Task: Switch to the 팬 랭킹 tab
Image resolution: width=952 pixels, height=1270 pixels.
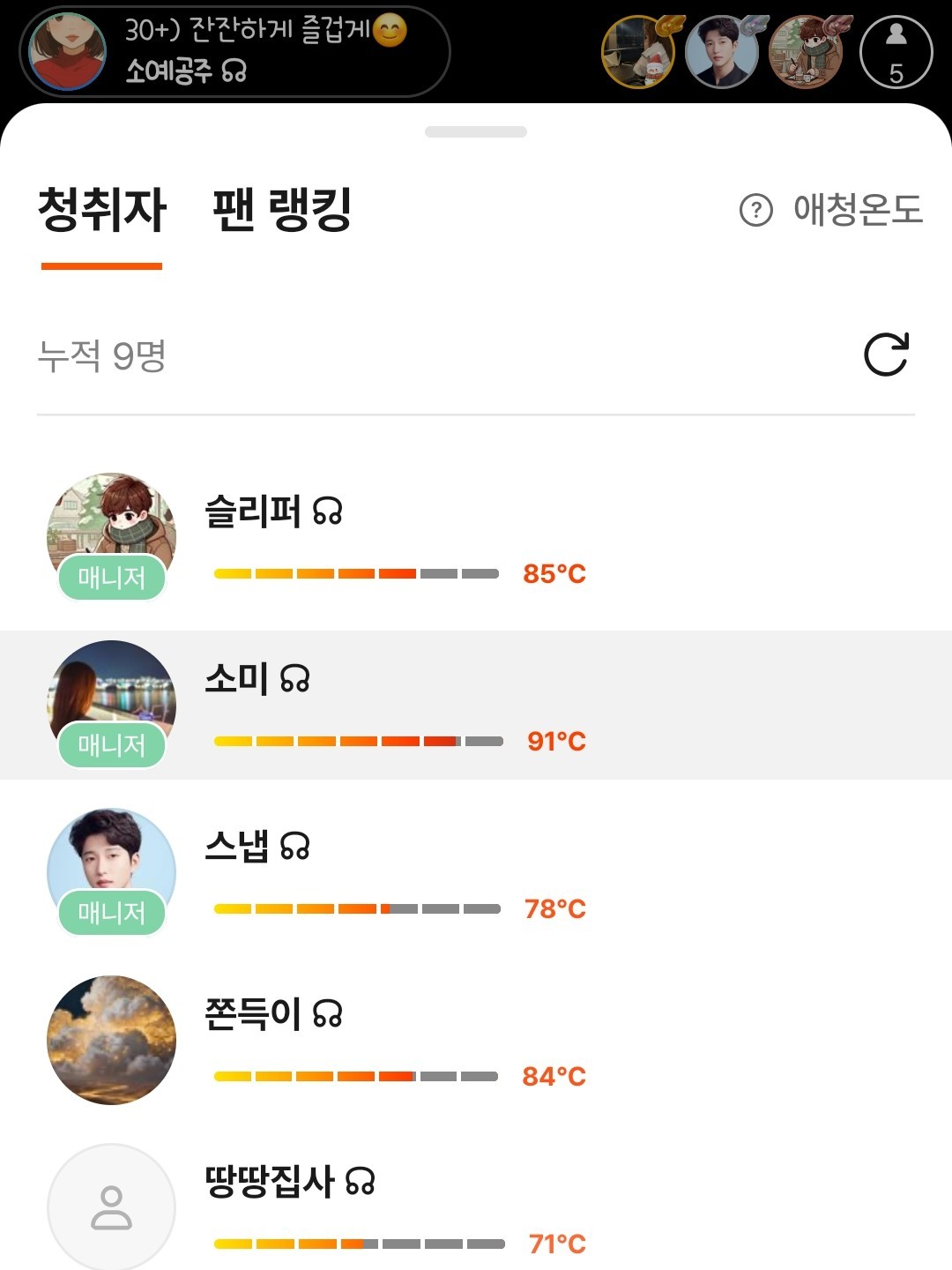Action: [x=282, y=210]
